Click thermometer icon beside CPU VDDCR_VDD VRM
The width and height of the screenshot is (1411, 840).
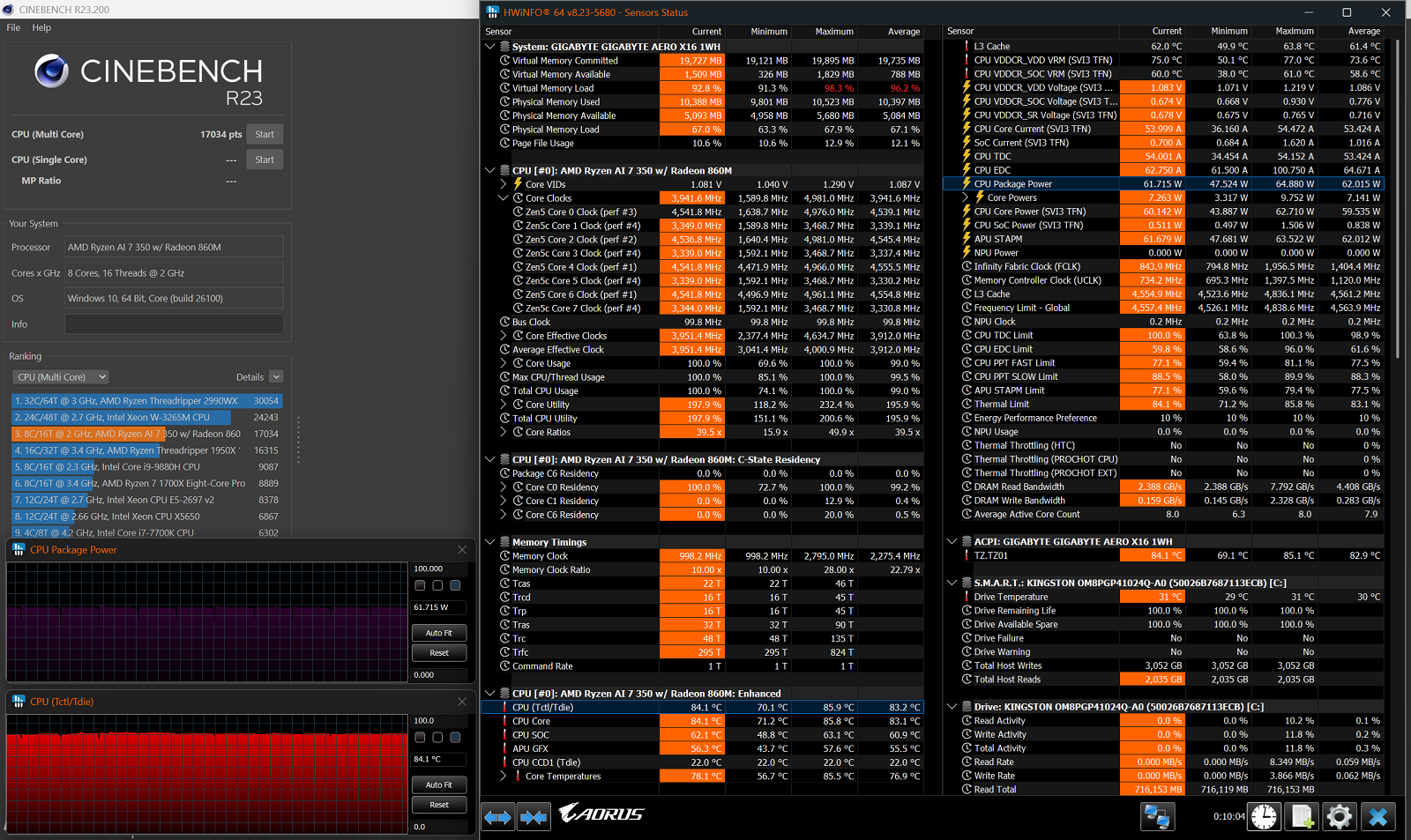point(967,60)
